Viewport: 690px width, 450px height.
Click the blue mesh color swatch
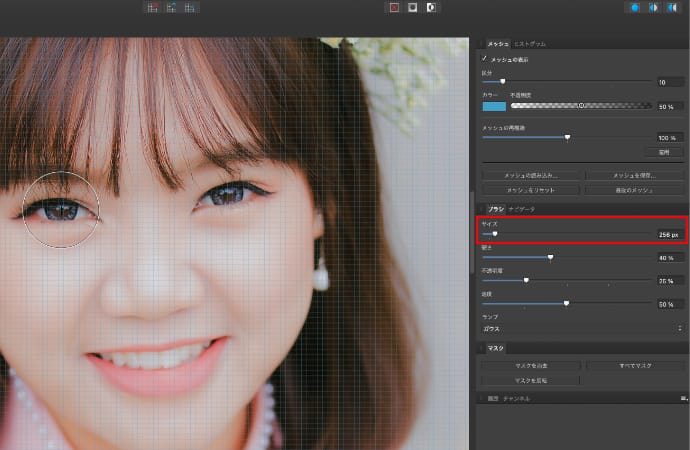coord(494,105)
